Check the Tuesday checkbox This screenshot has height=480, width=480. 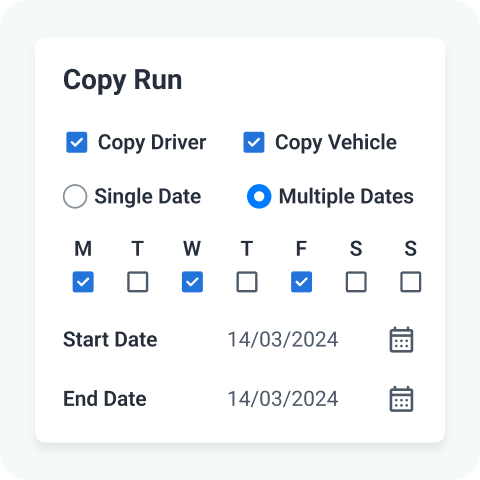[x=138, y=282]
